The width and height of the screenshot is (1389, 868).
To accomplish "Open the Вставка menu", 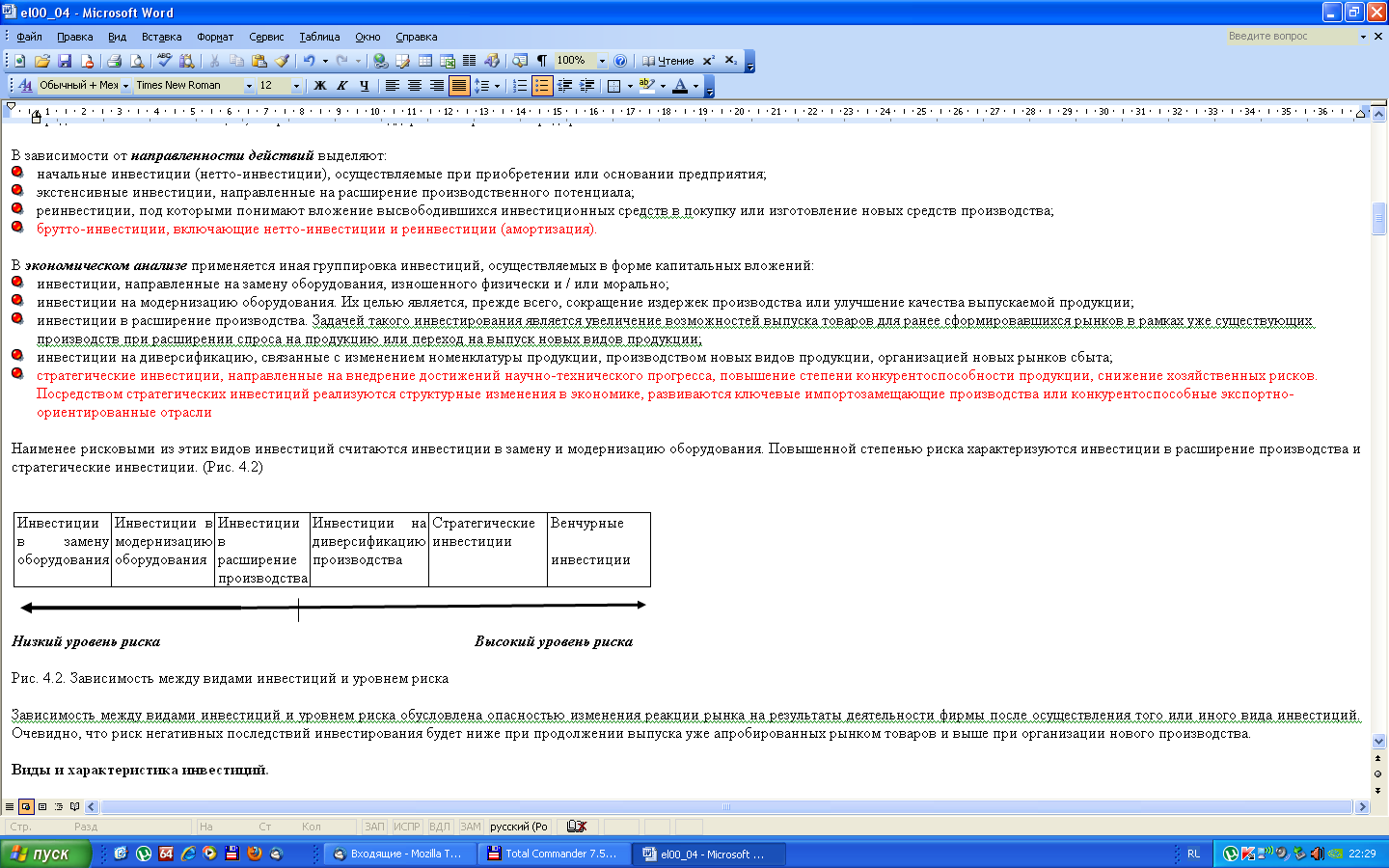I will 161,37.
